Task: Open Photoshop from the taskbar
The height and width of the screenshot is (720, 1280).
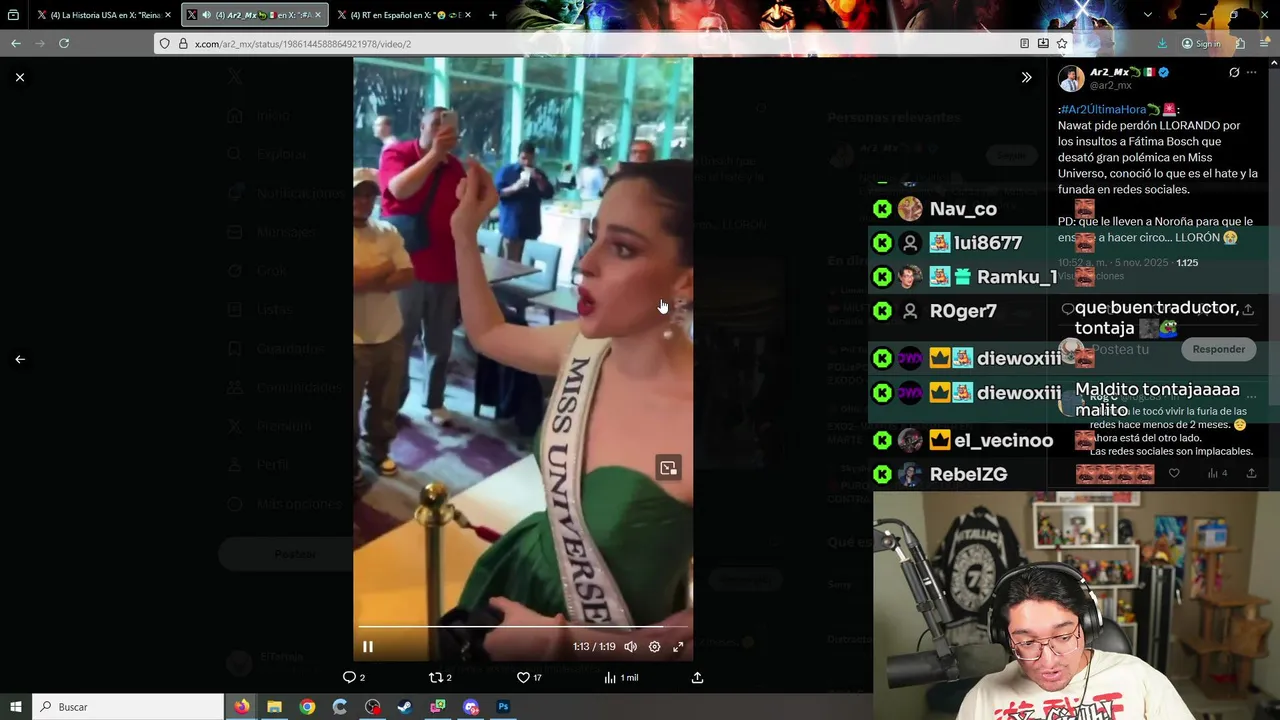Action: (503, 707)
